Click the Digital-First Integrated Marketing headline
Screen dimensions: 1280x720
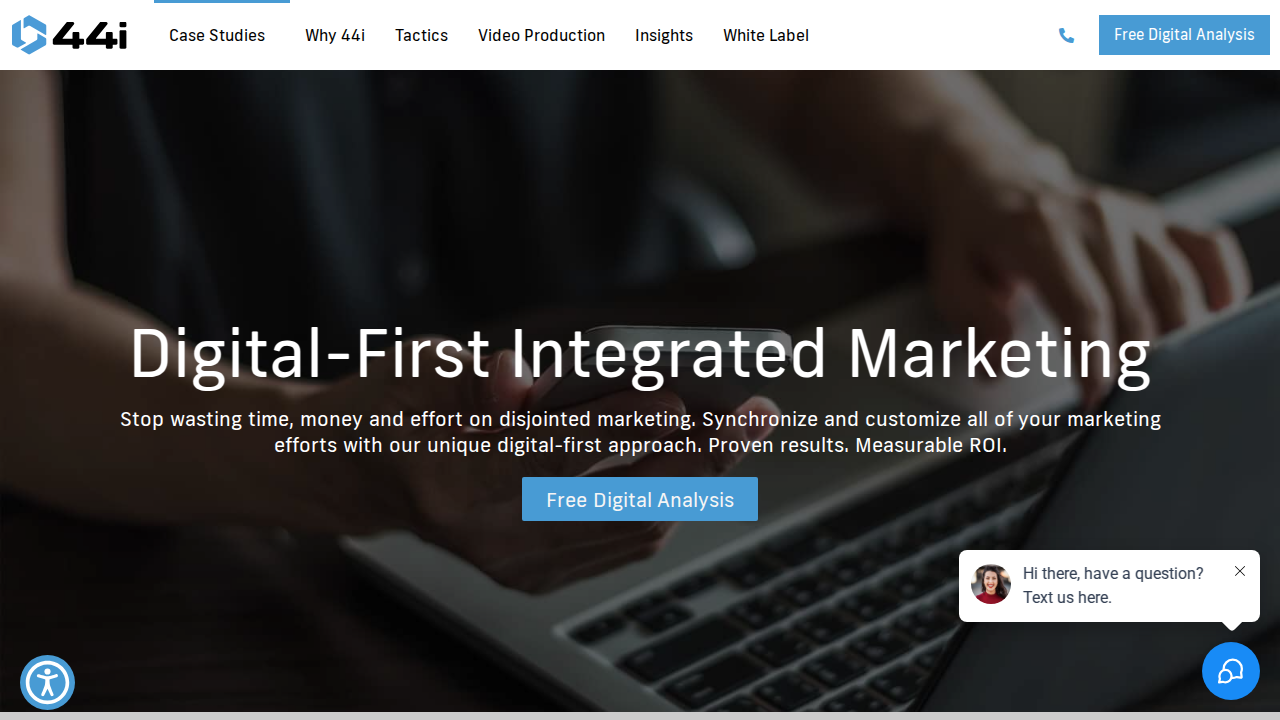coord(640,354)
